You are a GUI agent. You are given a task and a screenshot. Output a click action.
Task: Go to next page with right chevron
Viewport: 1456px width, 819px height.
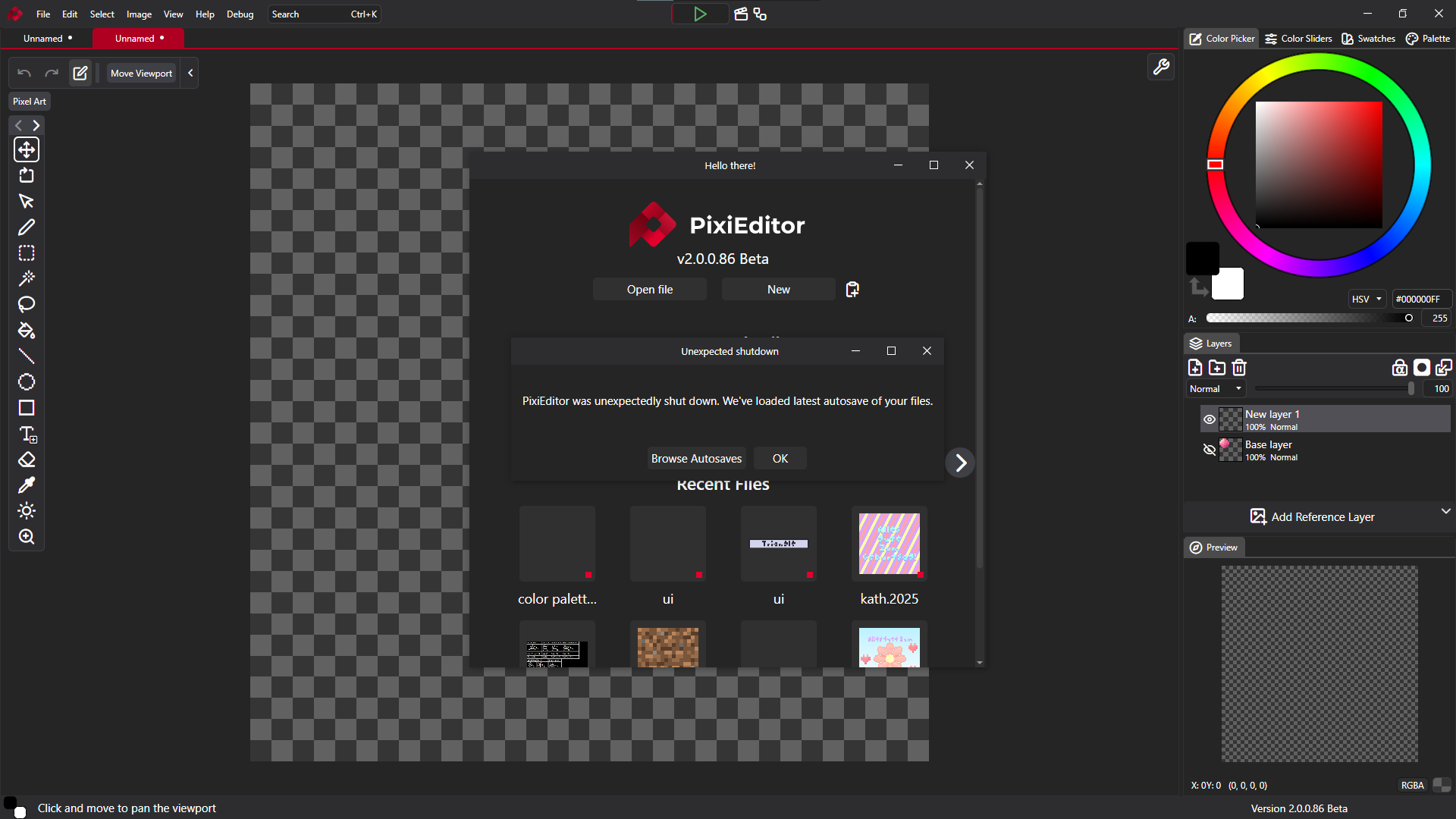pyautogui.click(x=960, y=463)
